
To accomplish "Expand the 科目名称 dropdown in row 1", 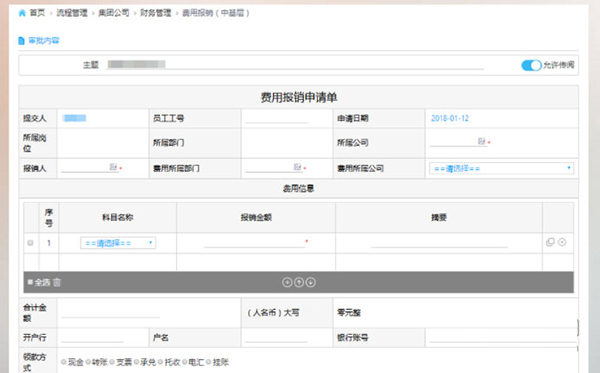I will coord(118,243).
